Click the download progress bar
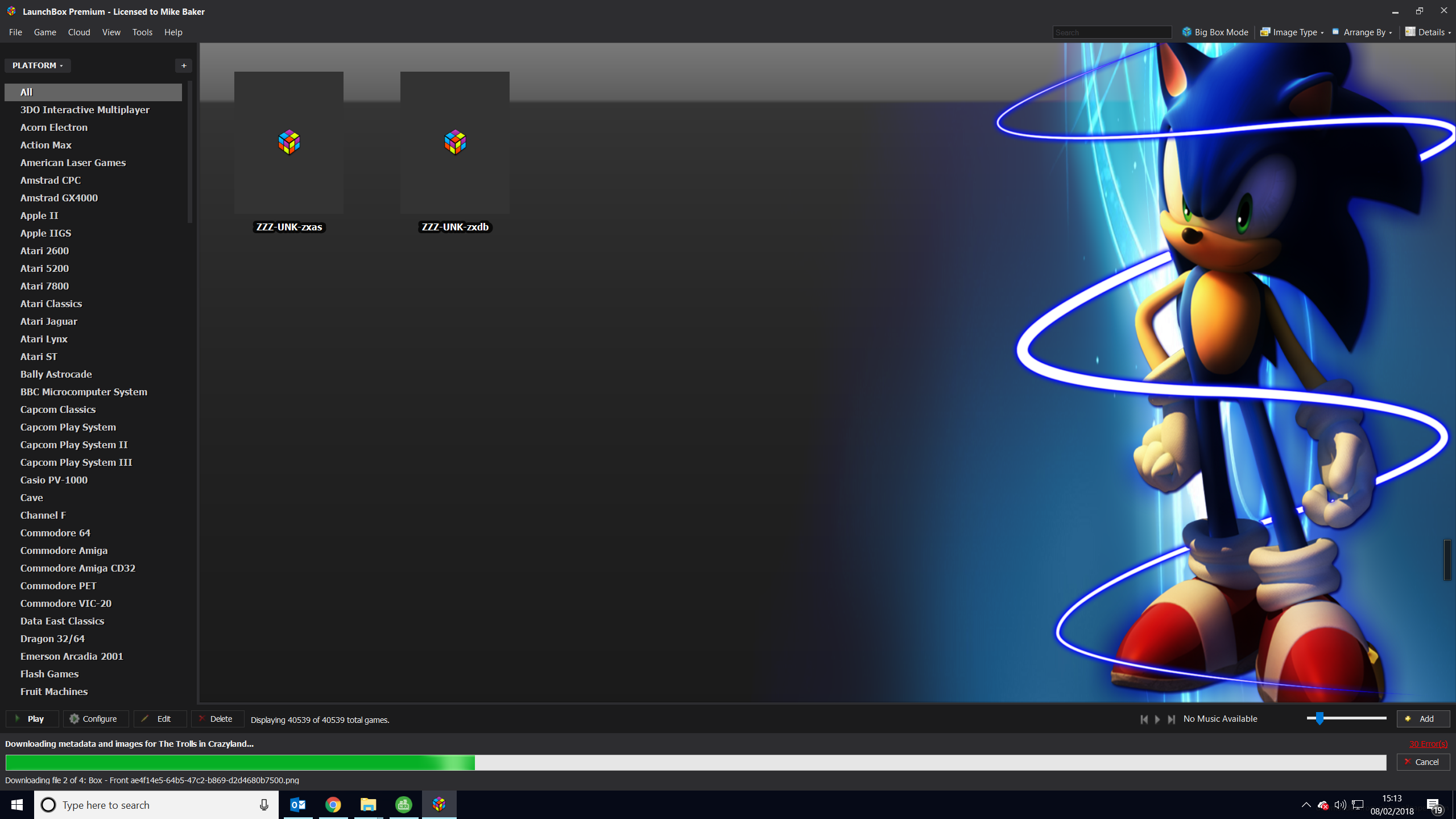 [x=696, y=762]
